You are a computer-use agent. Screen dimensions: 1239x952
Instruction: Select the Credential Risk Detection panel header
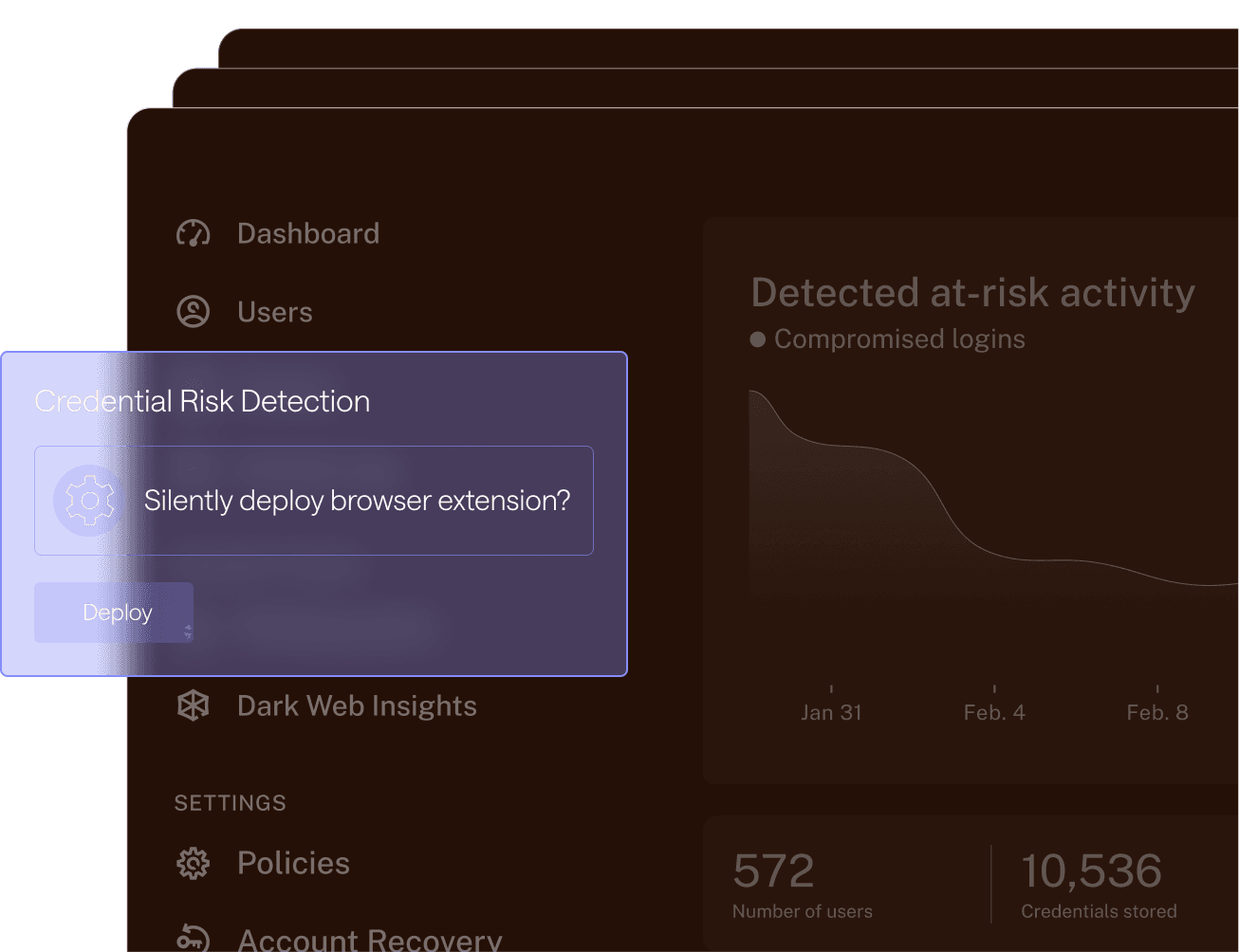[202, 401]
